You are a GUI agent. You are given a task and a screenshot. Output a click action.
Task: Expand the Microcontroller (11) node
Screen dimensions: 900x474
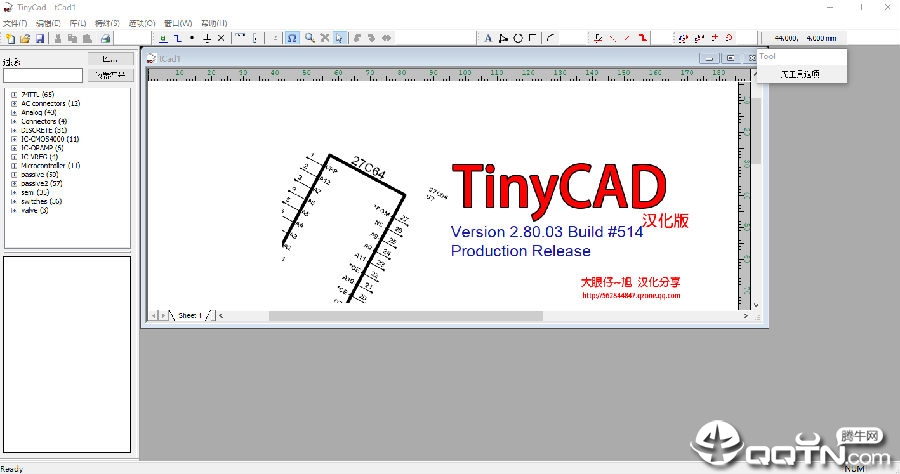(14, 166)
